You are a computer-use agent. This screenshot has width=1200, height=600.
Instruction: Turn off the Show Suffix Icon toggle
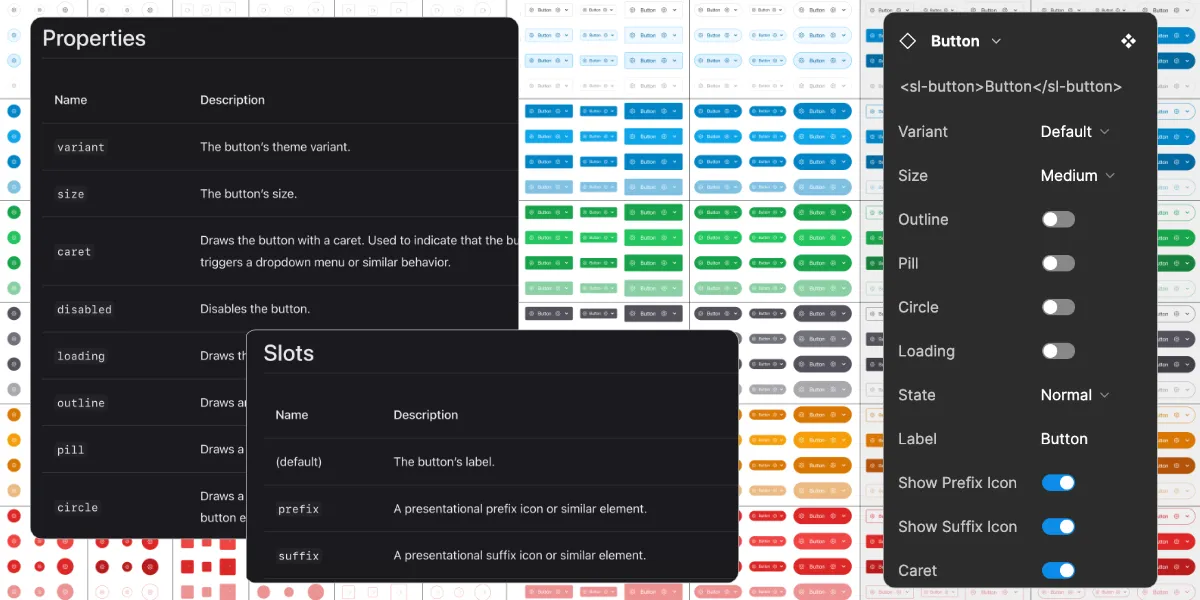pos(1058,527)
